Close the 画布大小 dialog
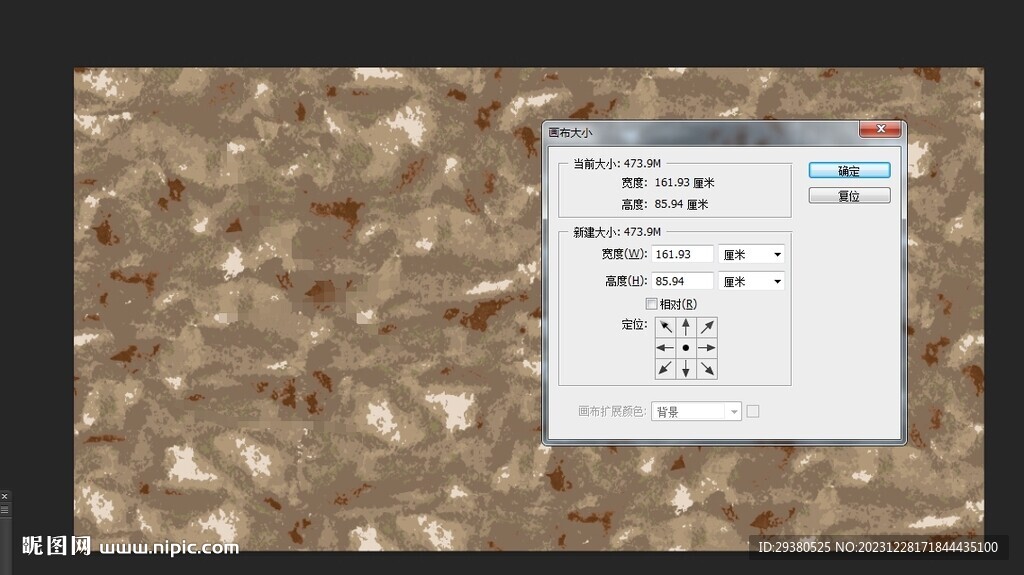 tap(880, 129)
